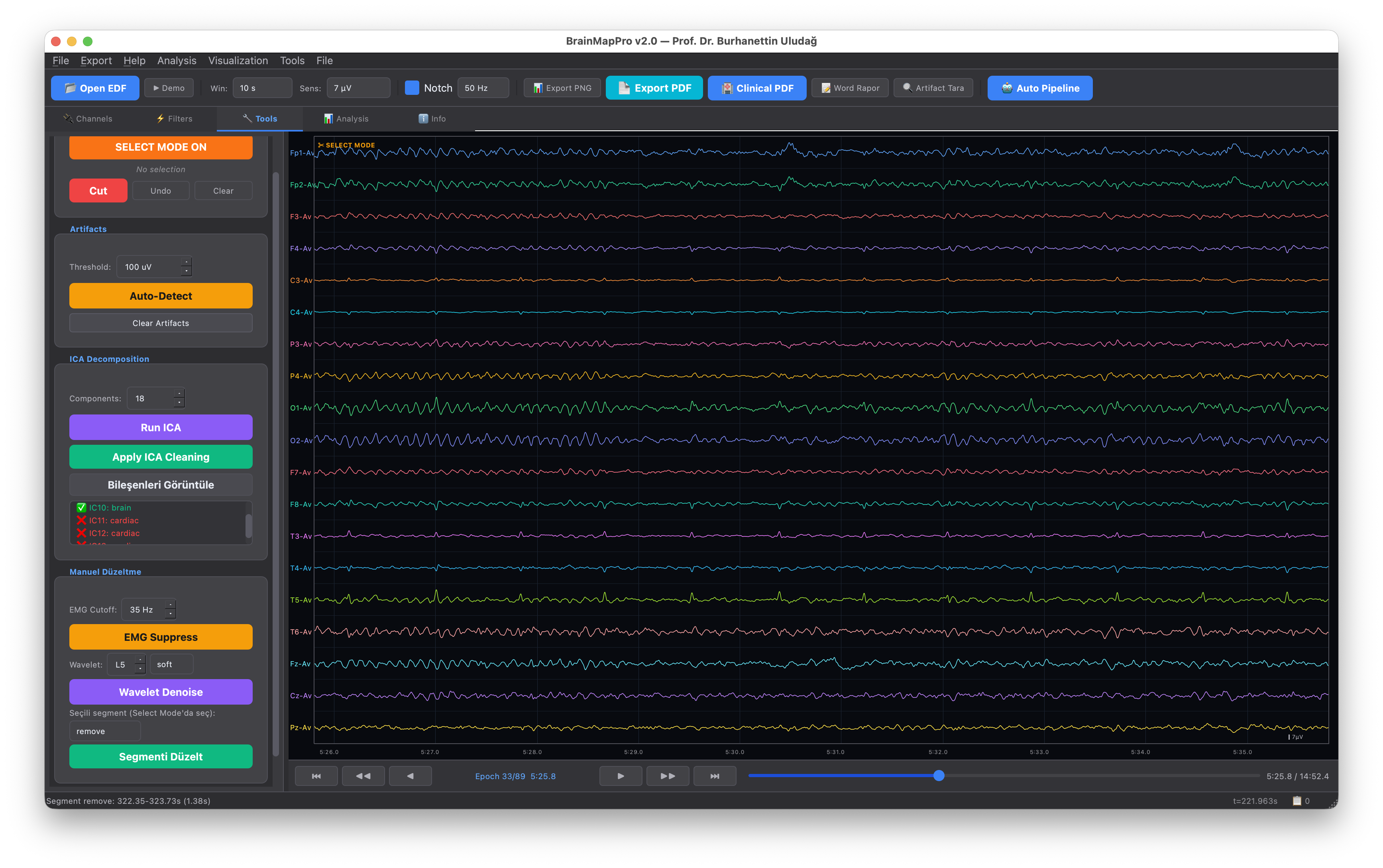Start the Demo recording
Image resolution: width=1383 pixels, height=868 pixels.
click(x=169, y=88)
